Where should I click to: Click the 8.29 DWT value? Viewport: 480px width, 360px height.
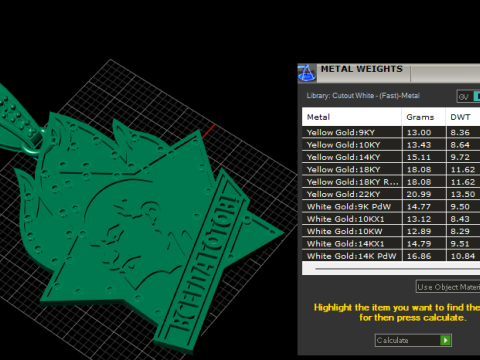[x=460, y=231]
